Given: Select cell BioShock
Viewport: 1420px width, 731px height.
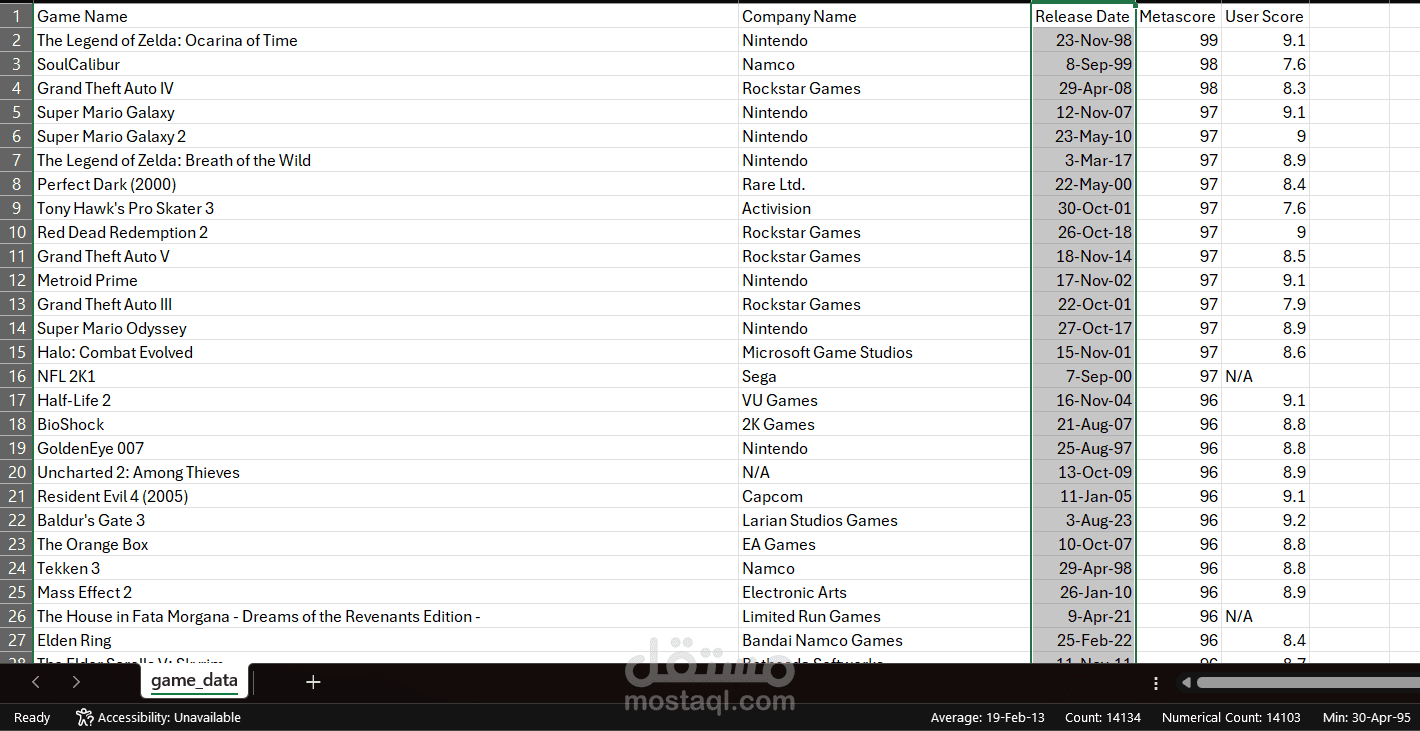Looking at the screenshot, I should (386, 424).
